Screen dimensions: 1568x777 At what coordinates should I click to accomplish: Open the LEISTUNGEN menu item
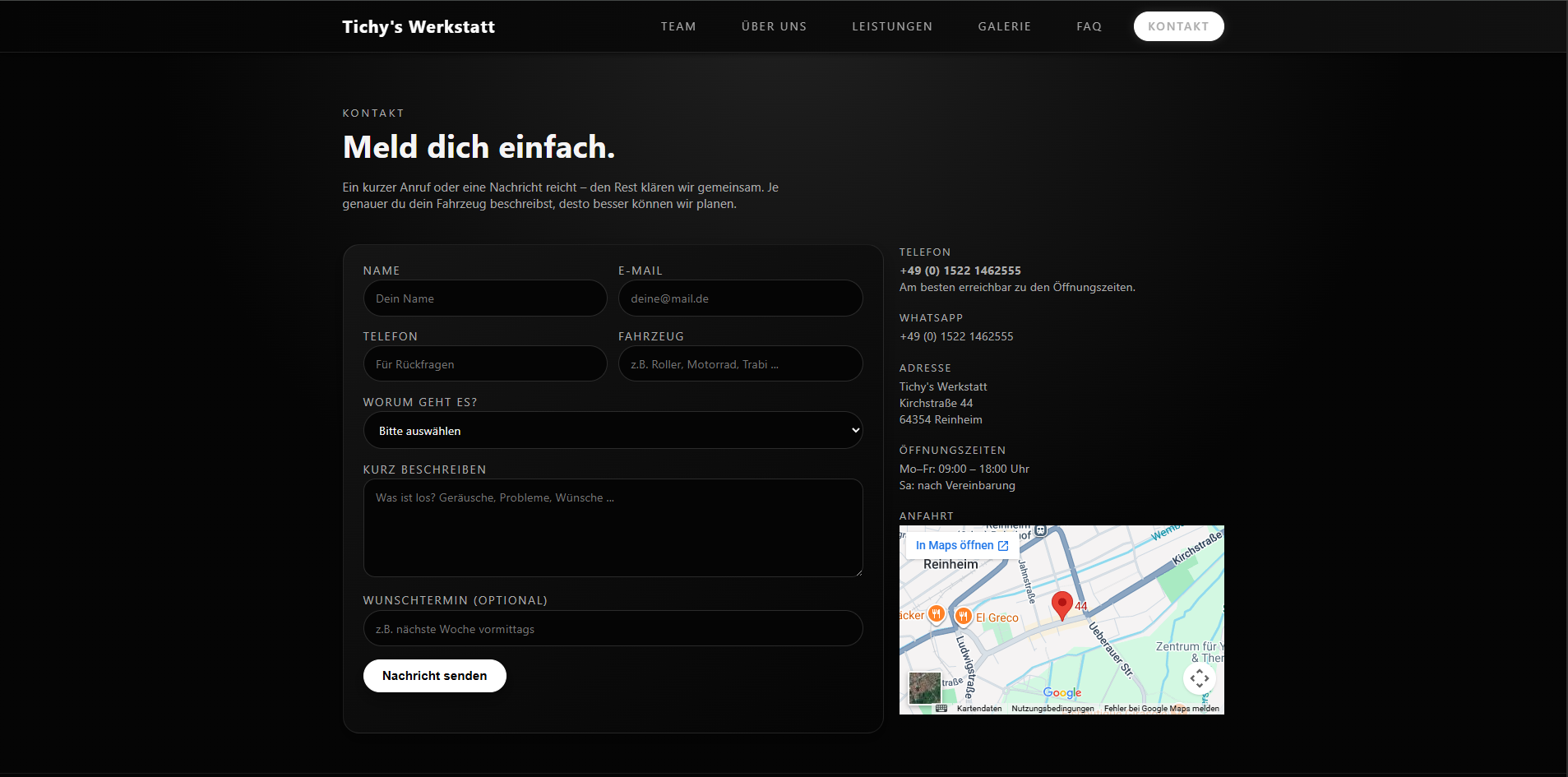click(x=892, y=26)
